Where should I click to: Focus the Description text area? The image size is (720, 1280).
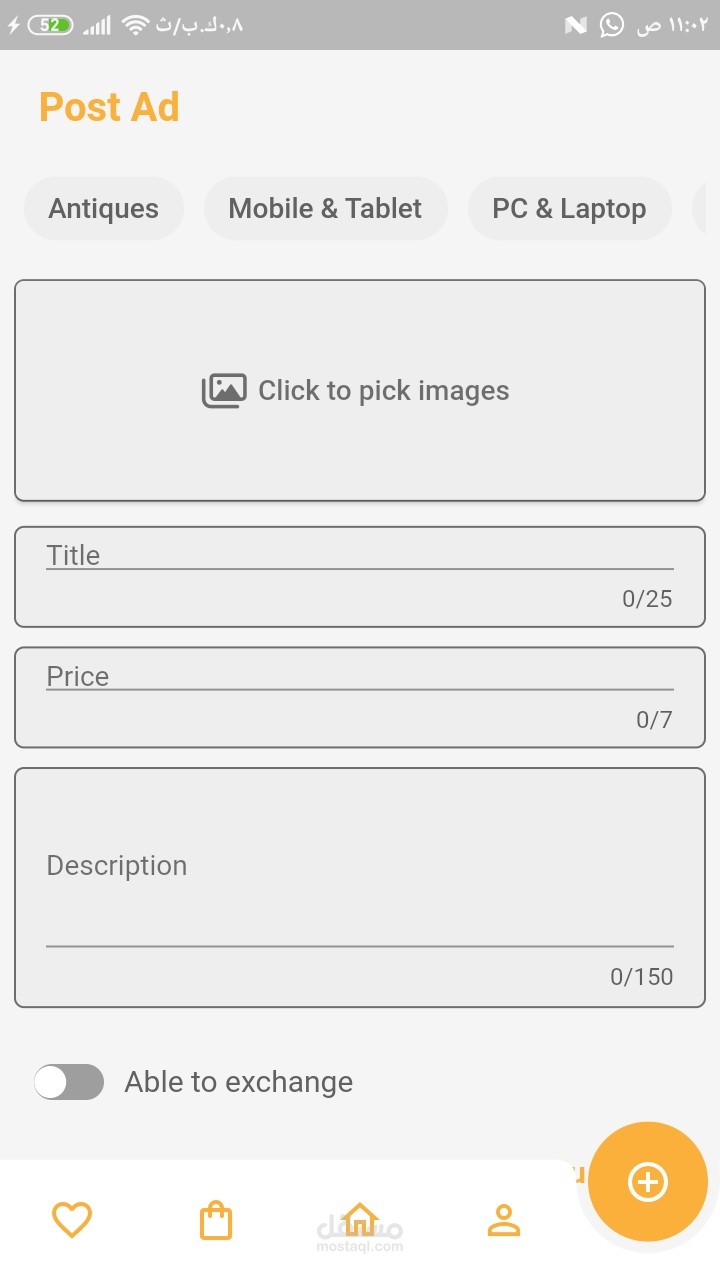[360, 888]
